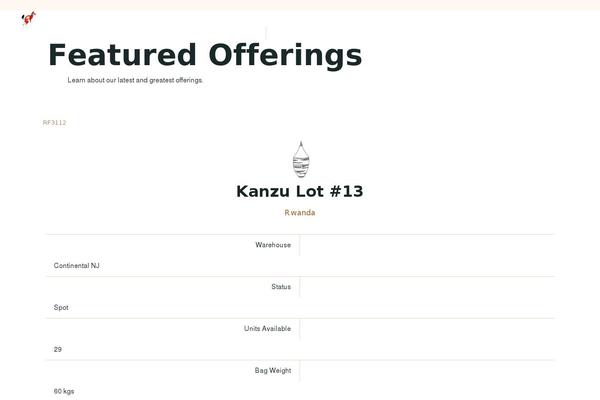Click the small vertical divider above the heading
600x400 pixels.
click(266, 33)
